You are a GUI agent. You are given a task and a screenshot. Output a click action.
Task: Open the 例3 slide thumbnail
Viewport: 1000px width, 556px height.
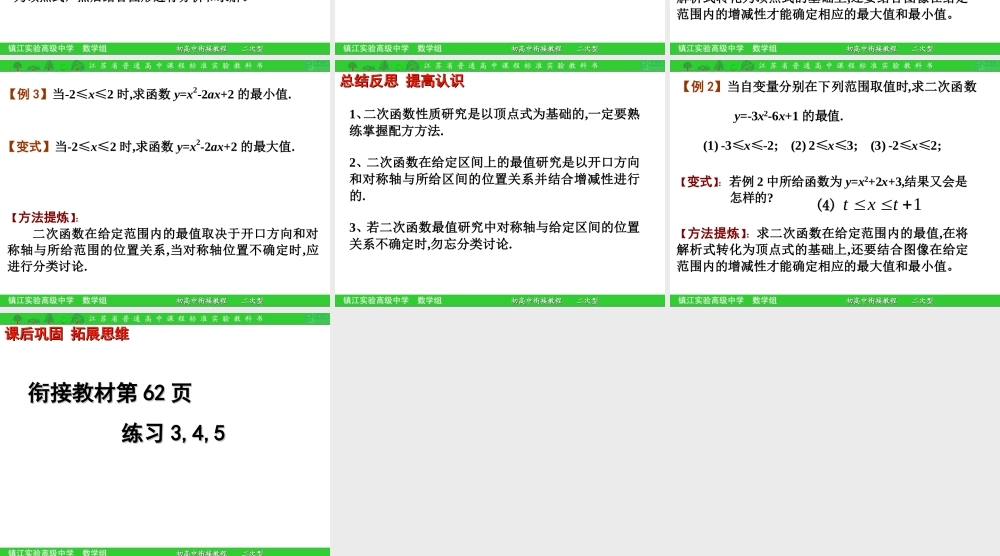165,184
